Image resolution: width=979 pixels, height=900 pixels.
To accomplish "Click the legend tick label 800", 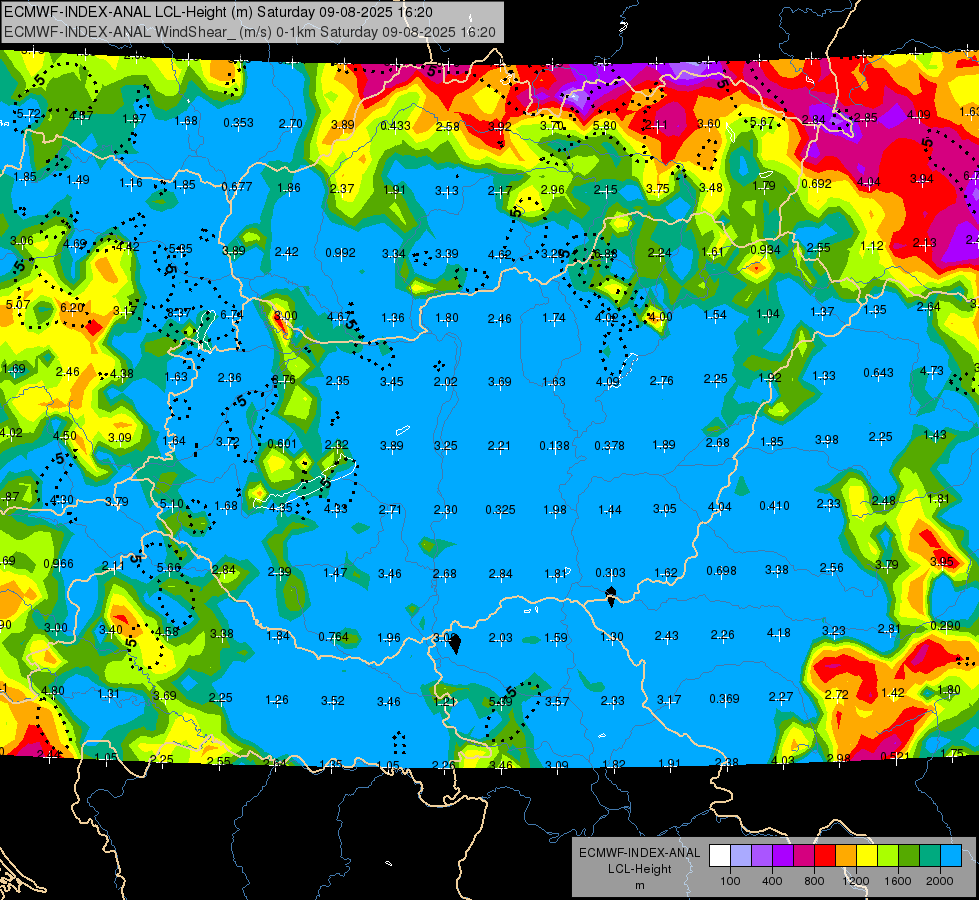I will 814,881.
